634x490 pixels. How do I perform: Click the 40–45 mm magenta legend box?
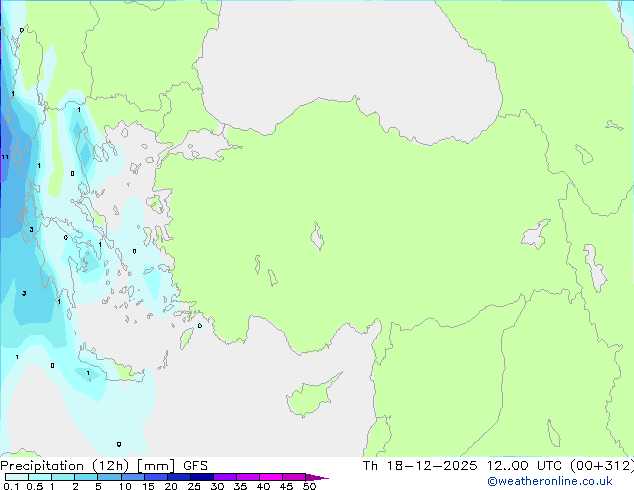coord(271,477)
